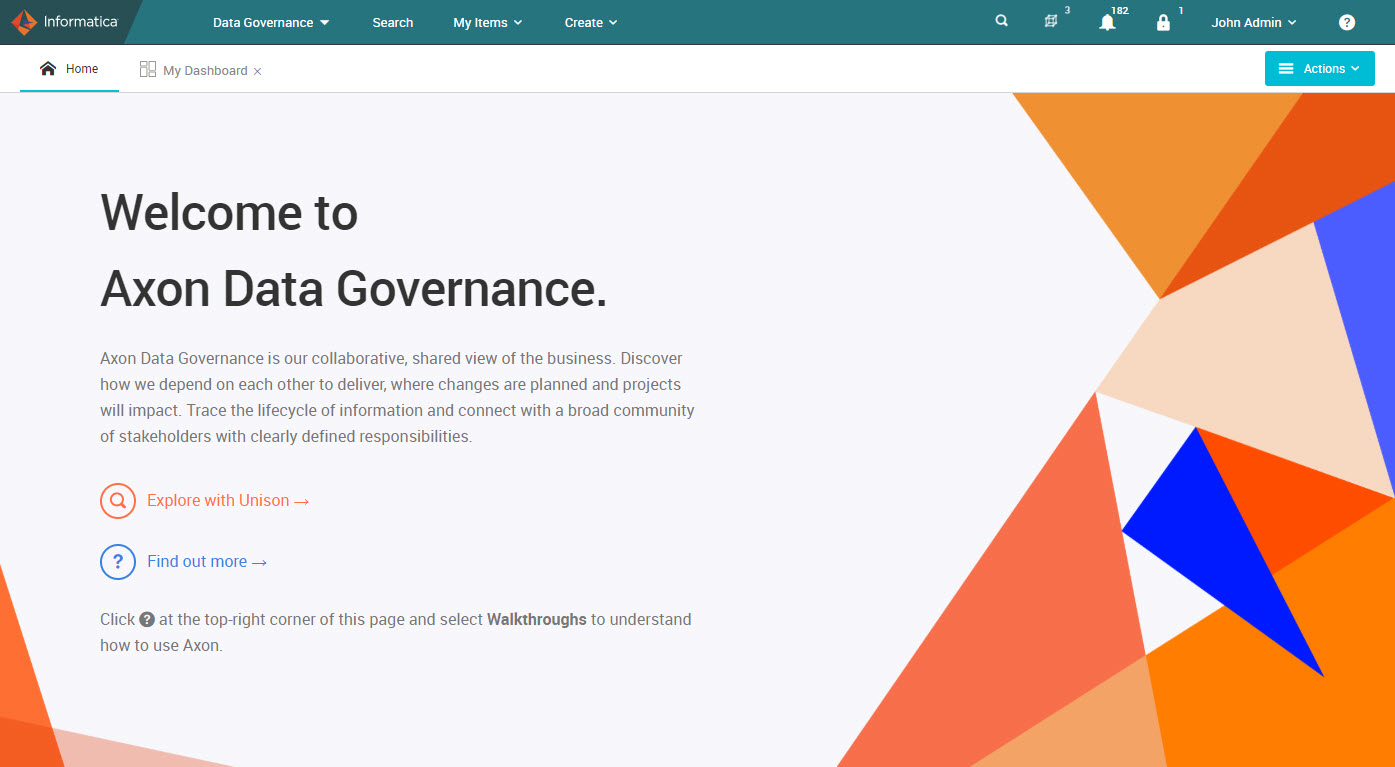Click the blue question mark circle icon
The height and width of the screenshot is (767, 1395).
(118, 561)
